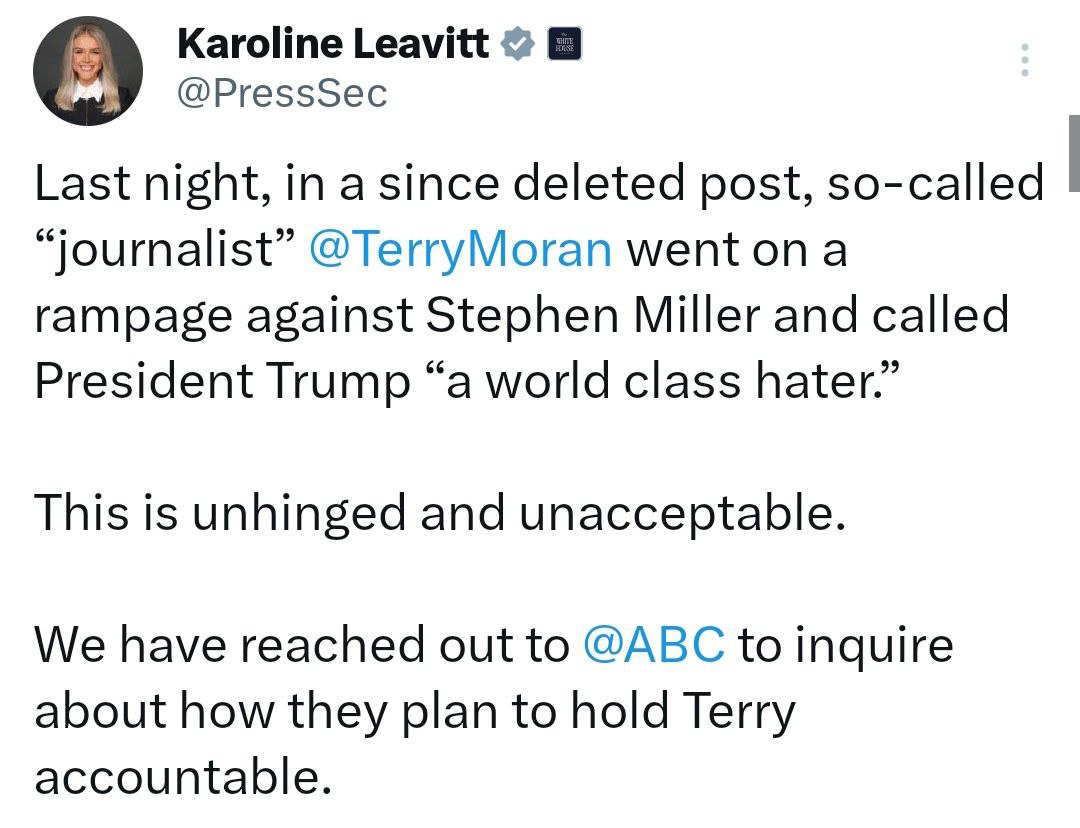
Task: Open the tweet options via the vertical dots
Action: (1024, 60)
